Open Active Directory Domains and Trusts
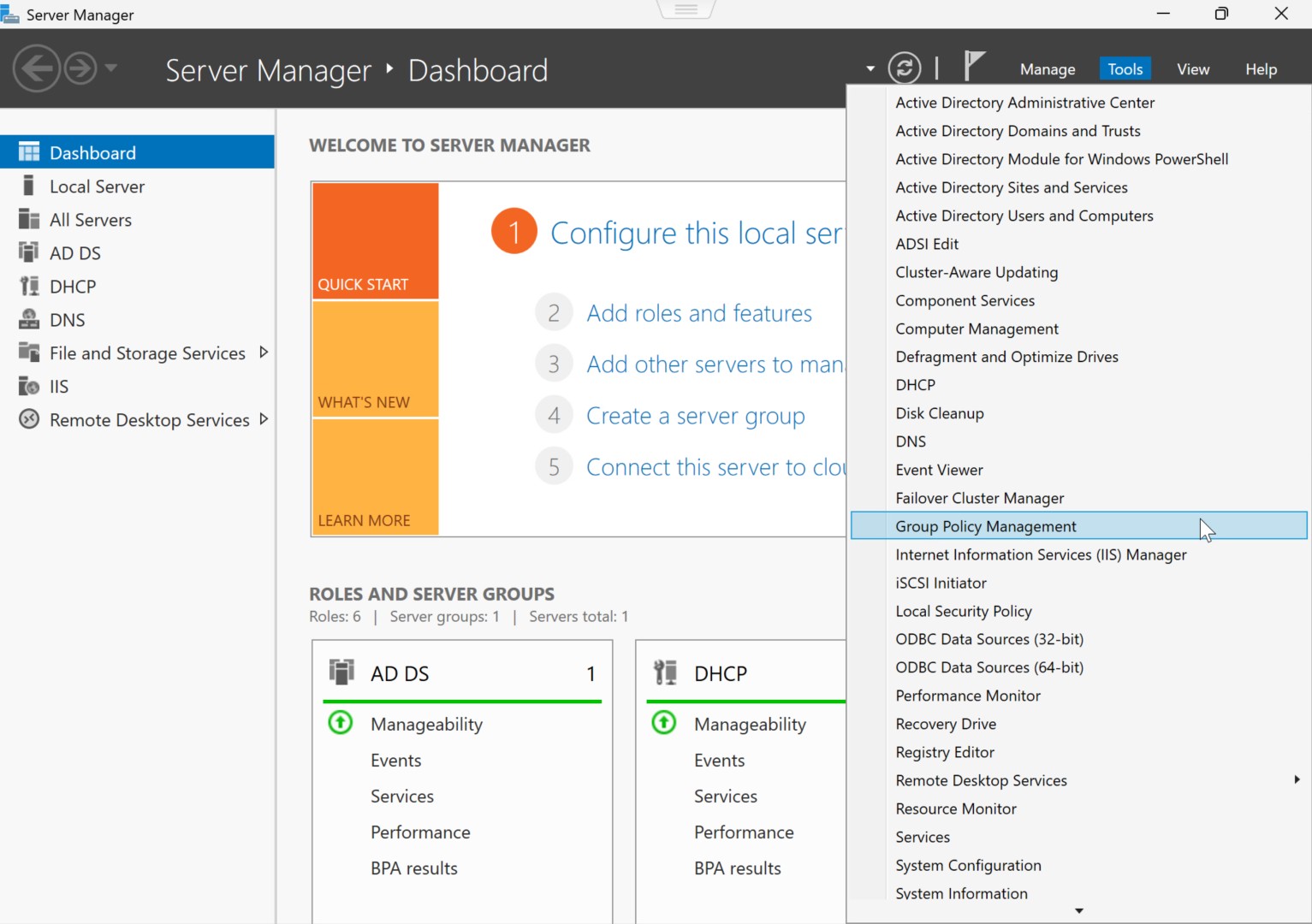The width and height of the screenshot is (1312, 924). [x=1079, y=131]
